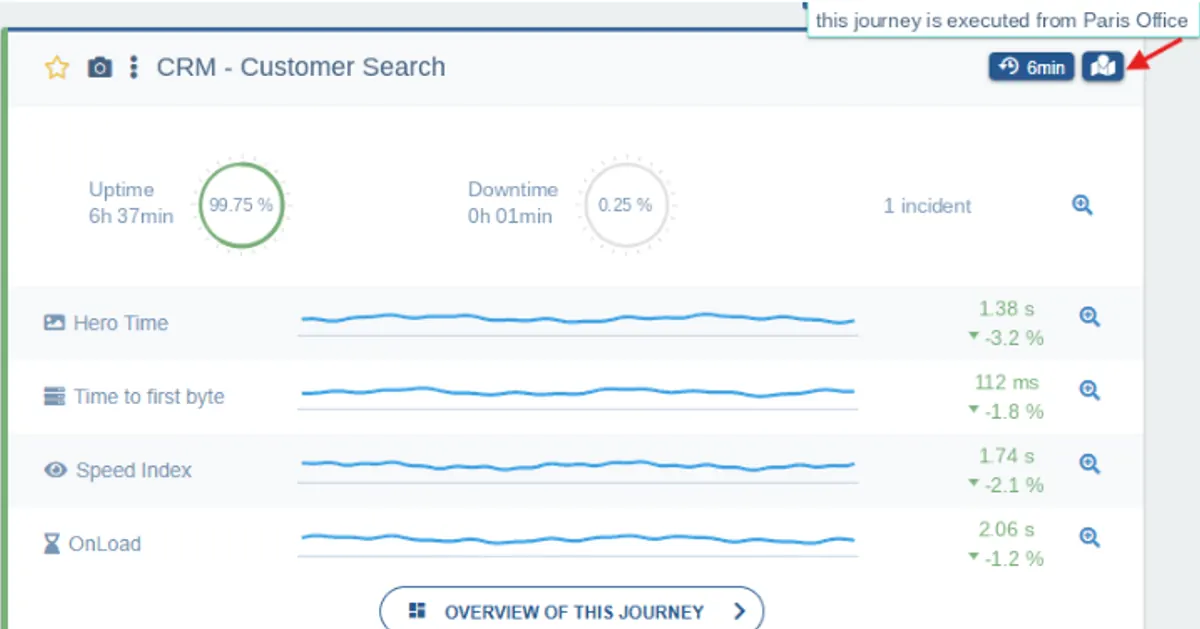Click the Paris Office tooltip text
The image size is (1200, 629).
(1002, 19)
